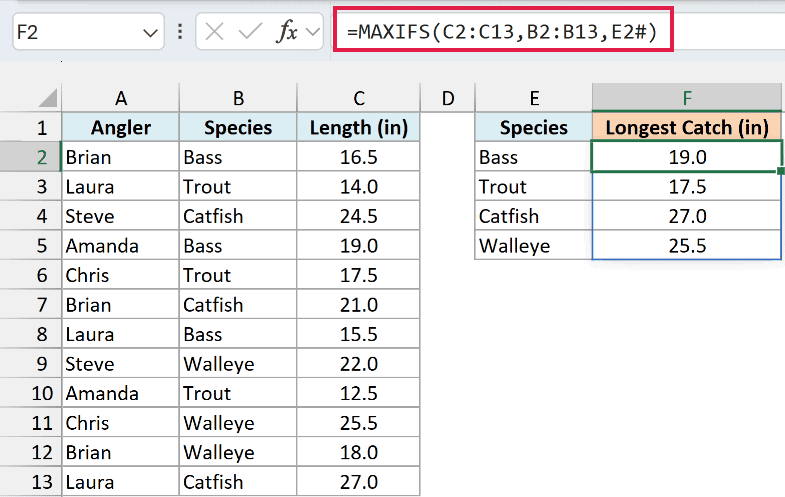This screenshot has height=497, width=785.
Task: Select column A header
Action: pos(120,98)
